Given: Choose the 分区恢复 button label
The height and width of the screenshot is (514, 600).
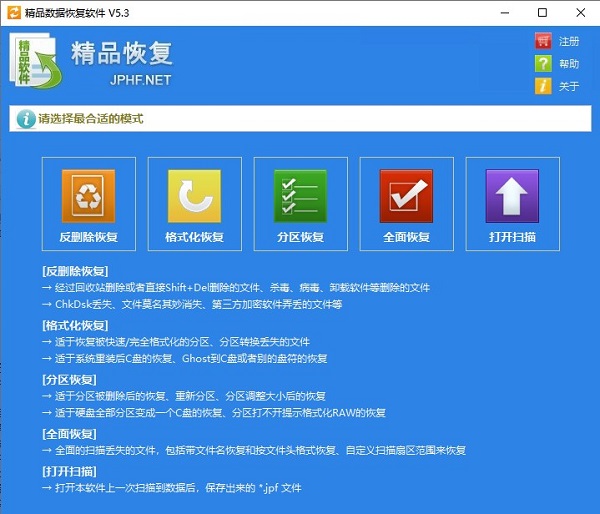Looking at the screenshot, I should coord(300,237).
